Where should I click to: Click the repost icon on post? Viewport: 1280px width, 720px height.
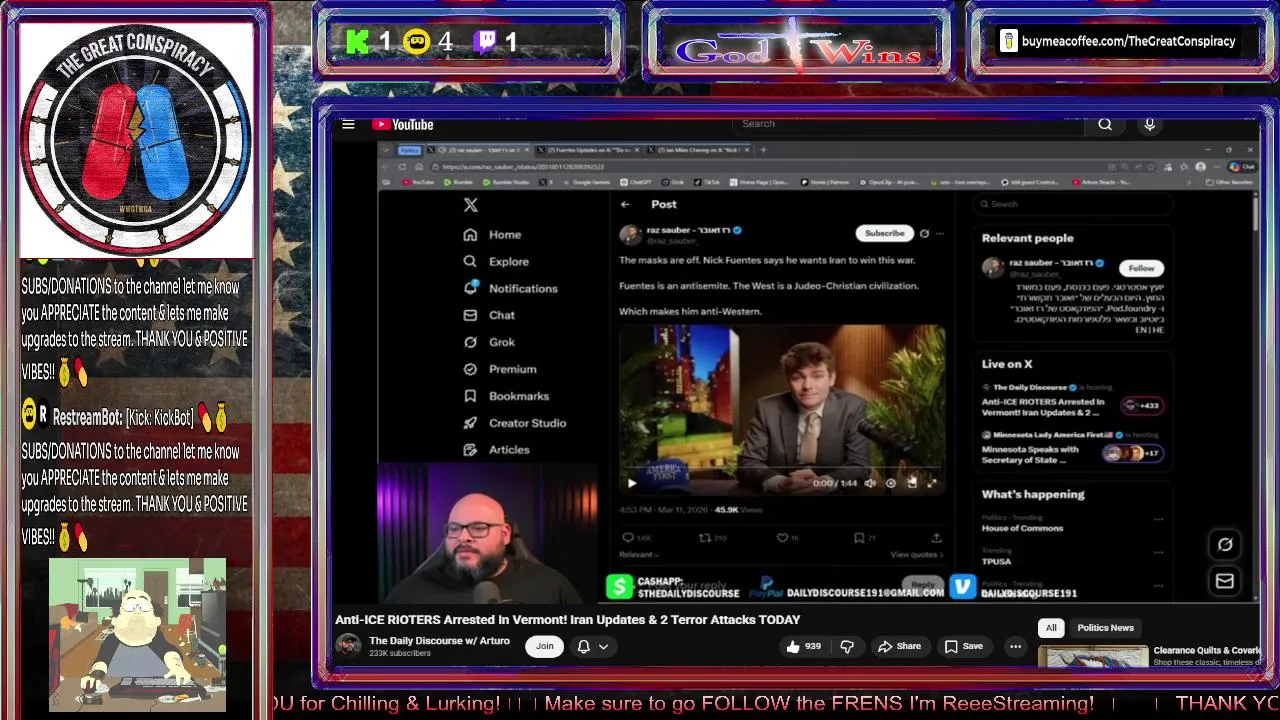(705, 538)
